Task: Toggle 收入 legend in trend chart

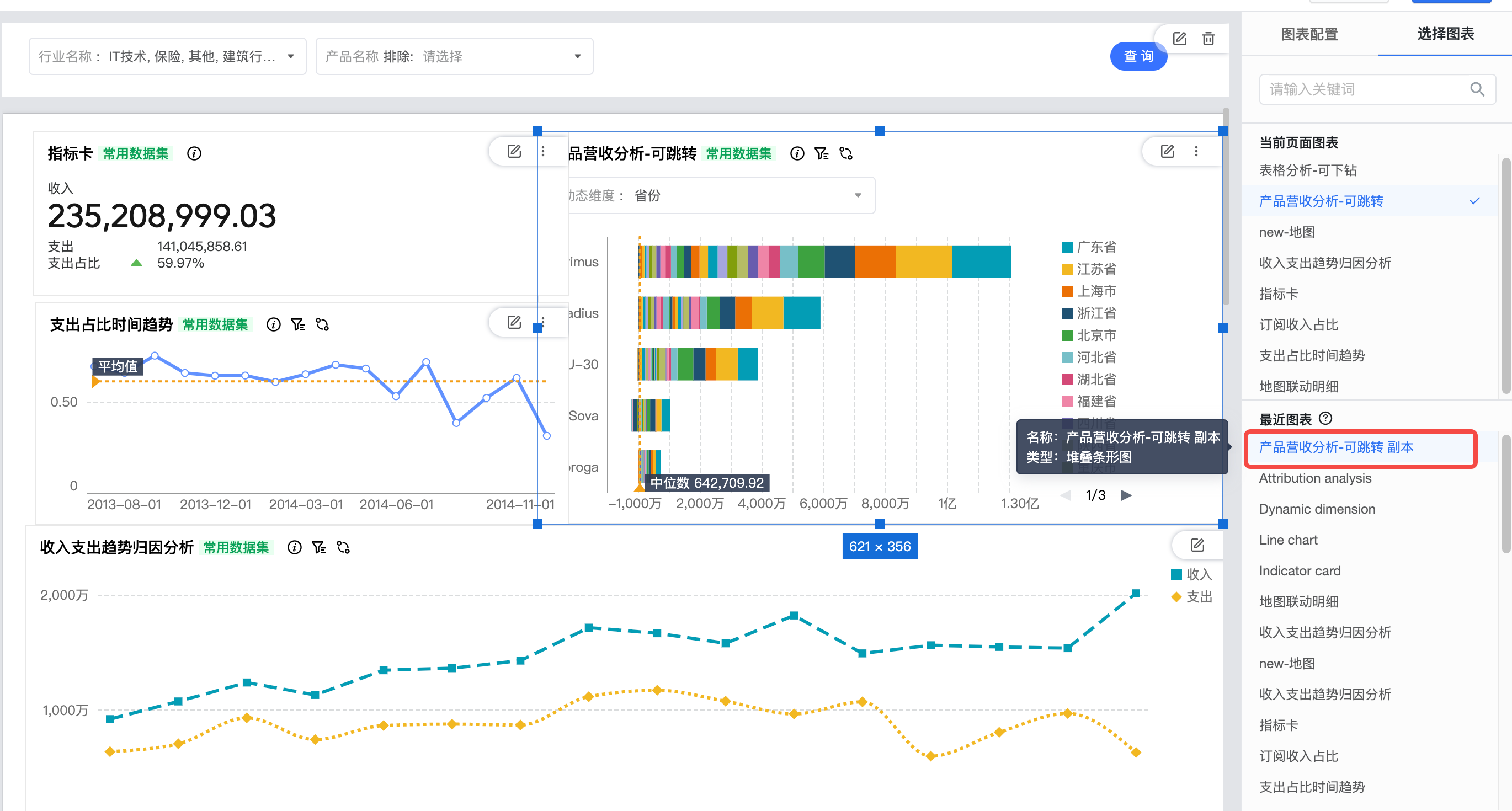Action: click(1191, 574)
